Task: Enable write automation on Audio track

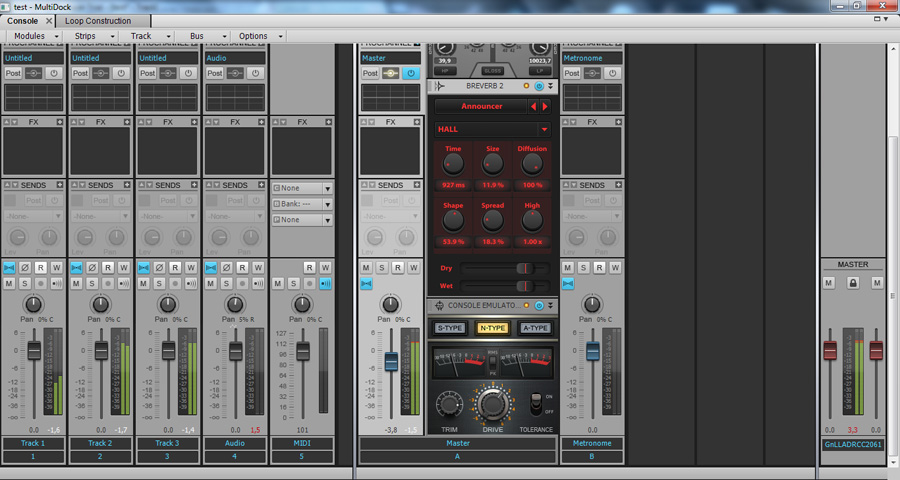Action: coord(258,268)
